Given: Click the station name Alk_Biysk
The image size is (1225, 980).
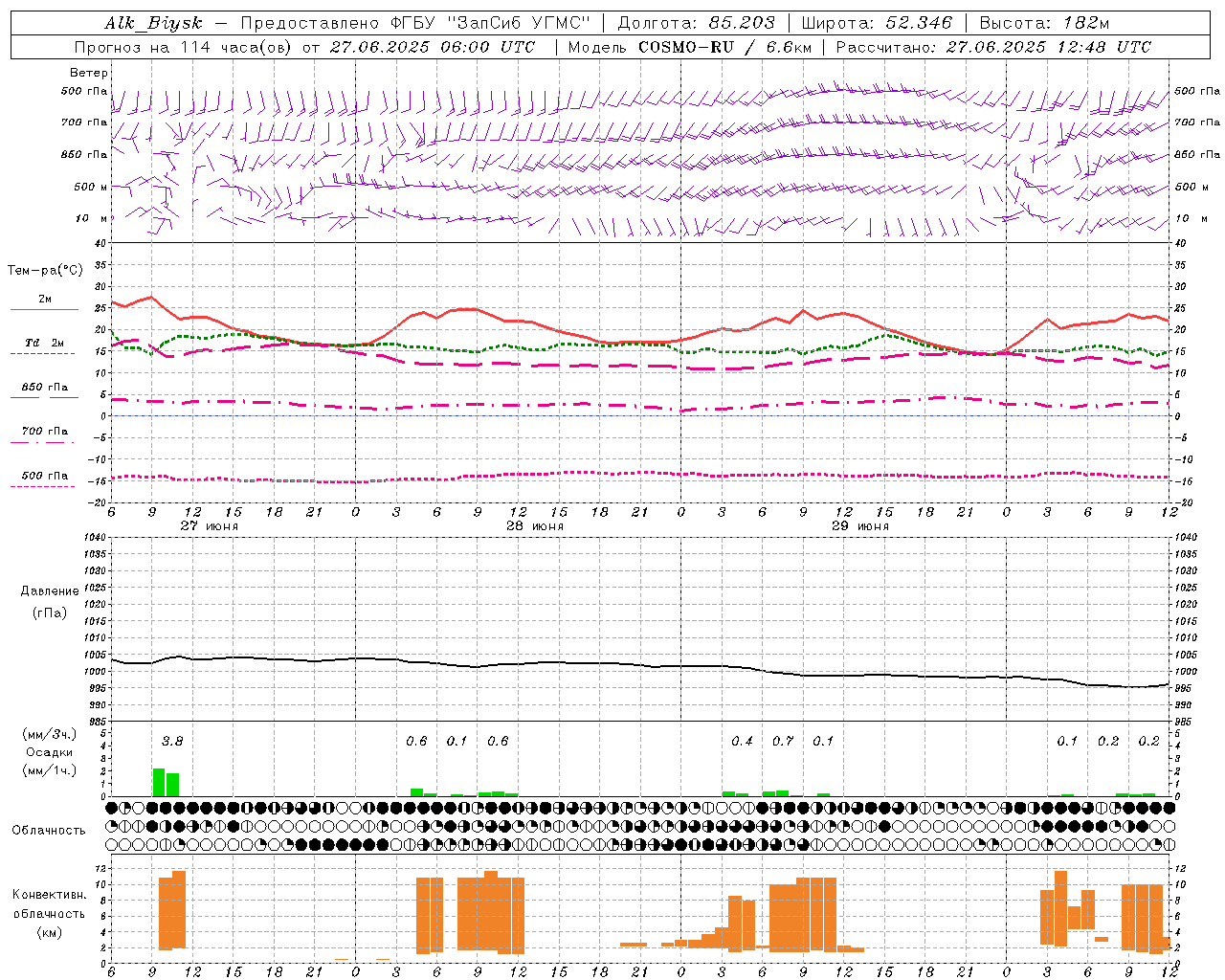Looking at the screenshot, I should coord(153,23).
